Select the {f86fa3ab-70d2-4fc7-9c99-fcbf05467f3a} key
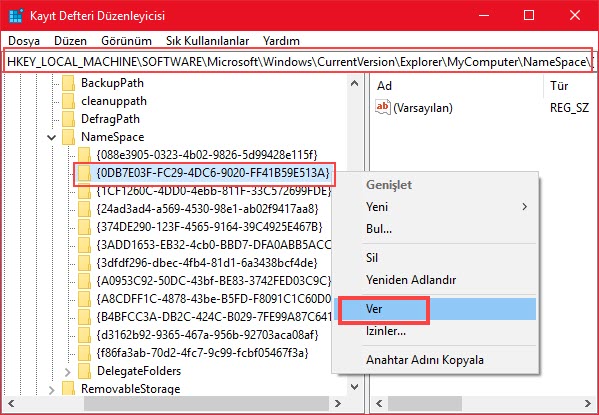 (x=202, y=353)
